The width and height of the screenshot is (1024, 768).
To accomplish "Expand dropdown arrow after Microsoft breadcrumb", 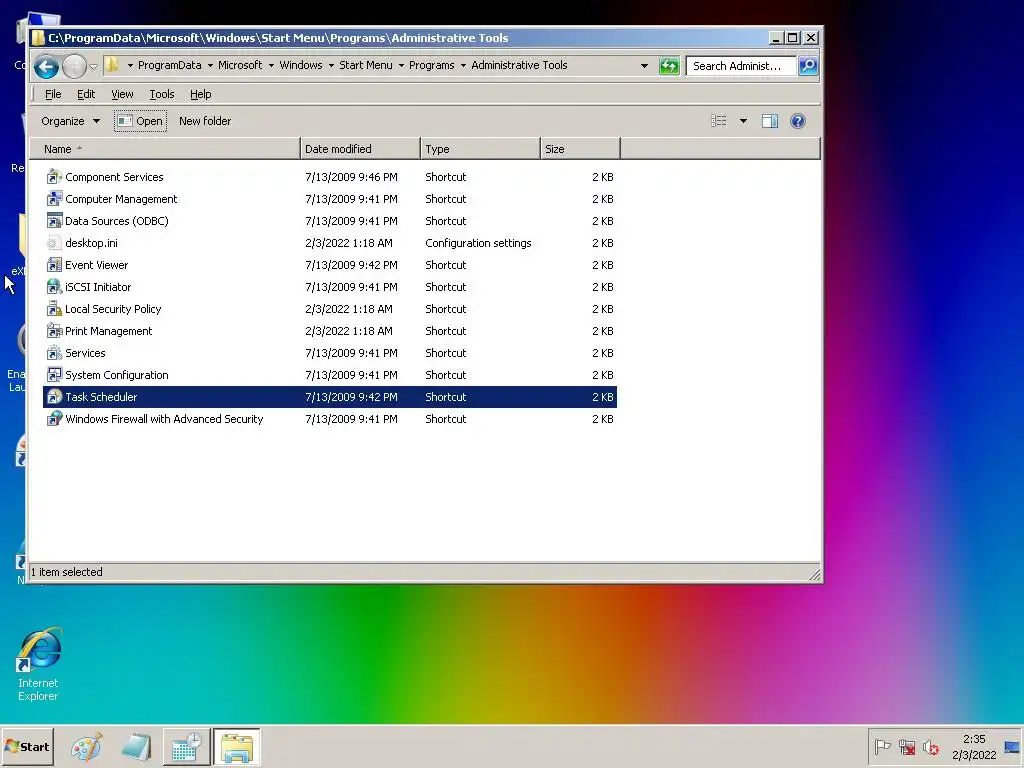I will [271, 65].
